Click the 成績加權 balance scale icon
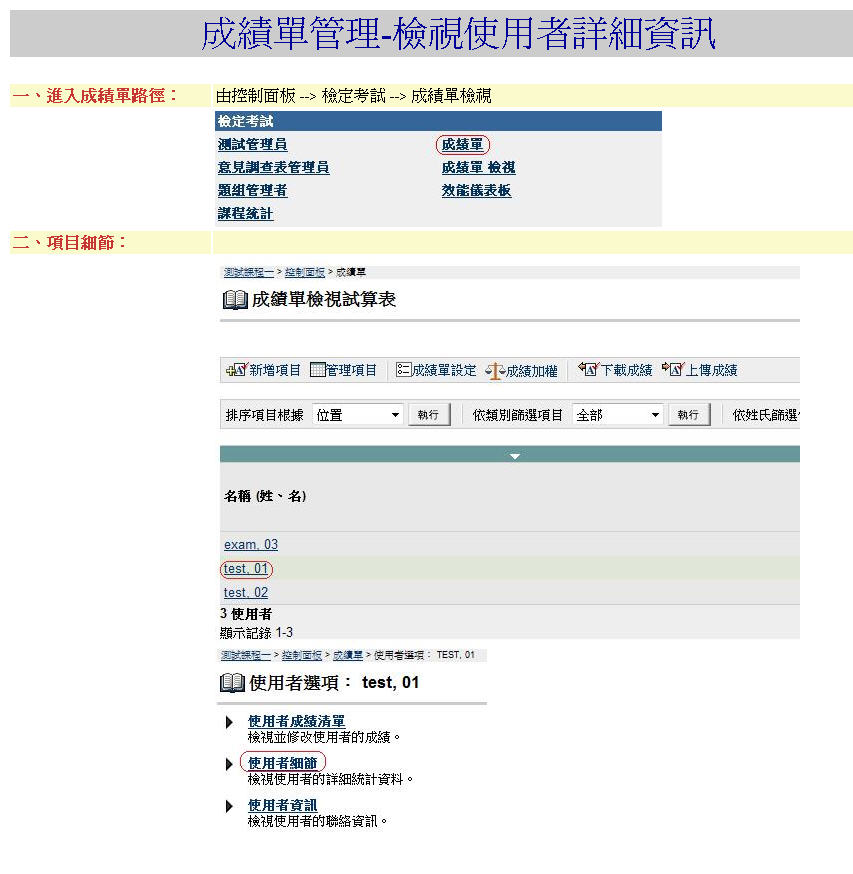853x874 pixels. (x=495, y=370)
